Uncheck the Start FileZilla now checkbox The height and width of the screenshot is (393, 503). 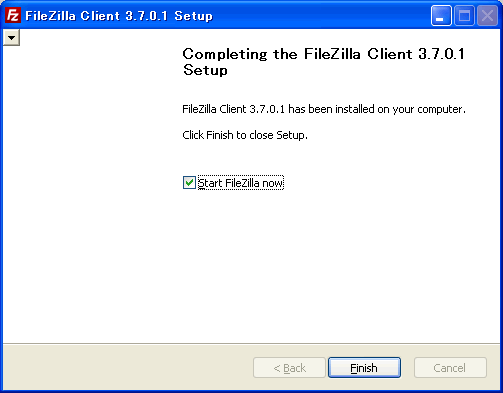189,183
